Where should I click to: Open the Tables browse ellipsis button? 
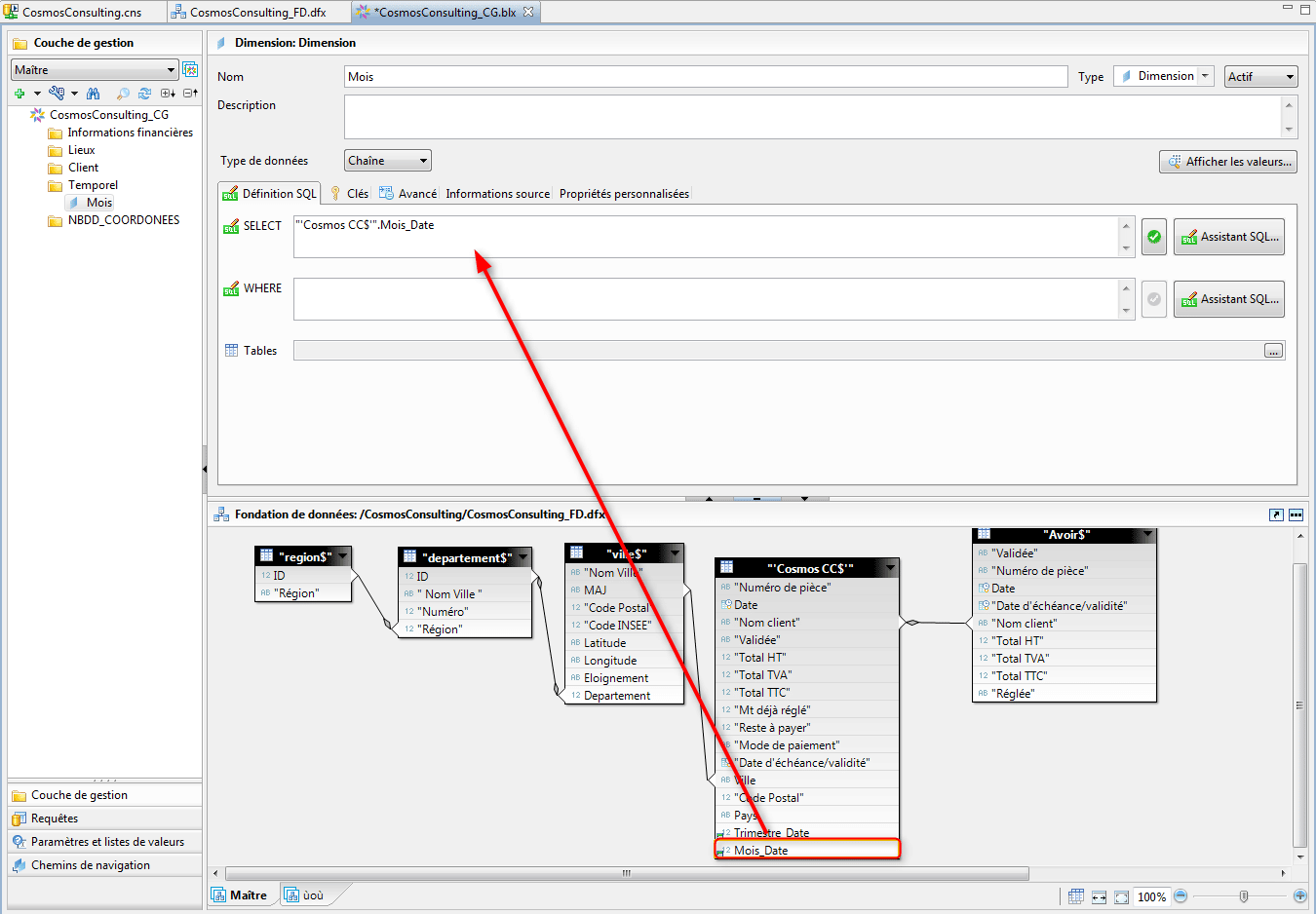1273,351
